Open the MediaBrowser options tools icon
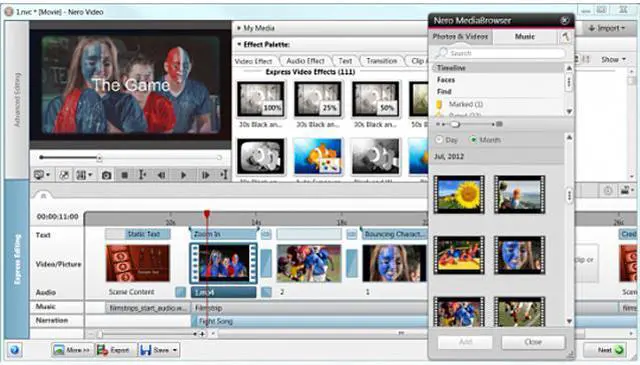The width and height of the screenshot is (640, 365). [565, 37]
